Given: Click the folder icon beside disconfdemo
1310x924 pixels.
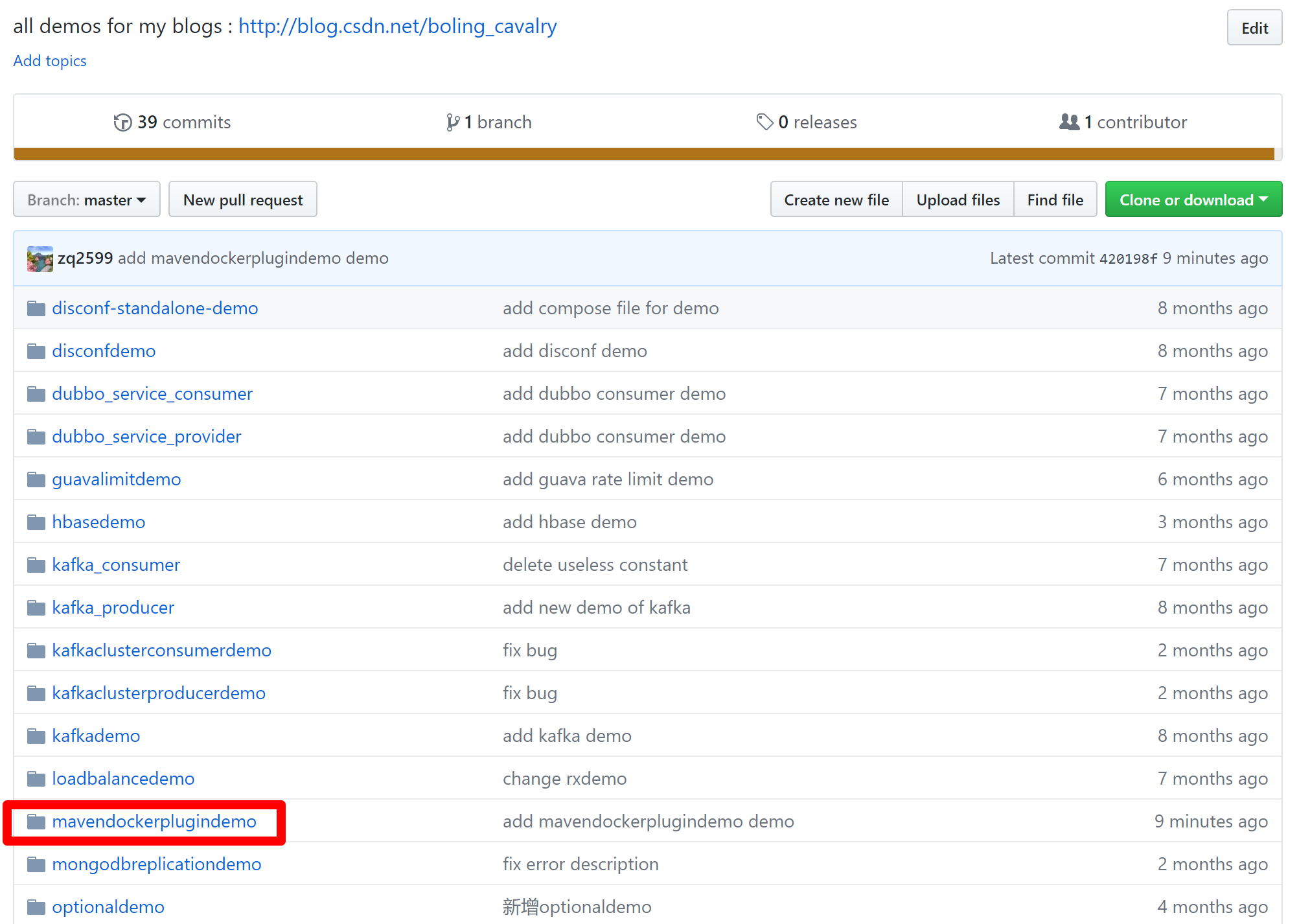Looking at the screenshot, I should tap(36, 351).
